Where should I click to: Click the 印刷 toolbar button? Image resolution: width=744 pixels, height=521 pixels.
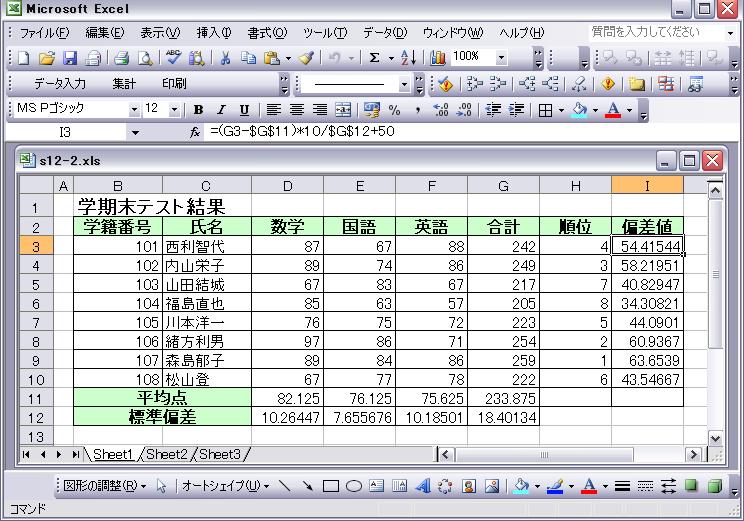[174, 84]
